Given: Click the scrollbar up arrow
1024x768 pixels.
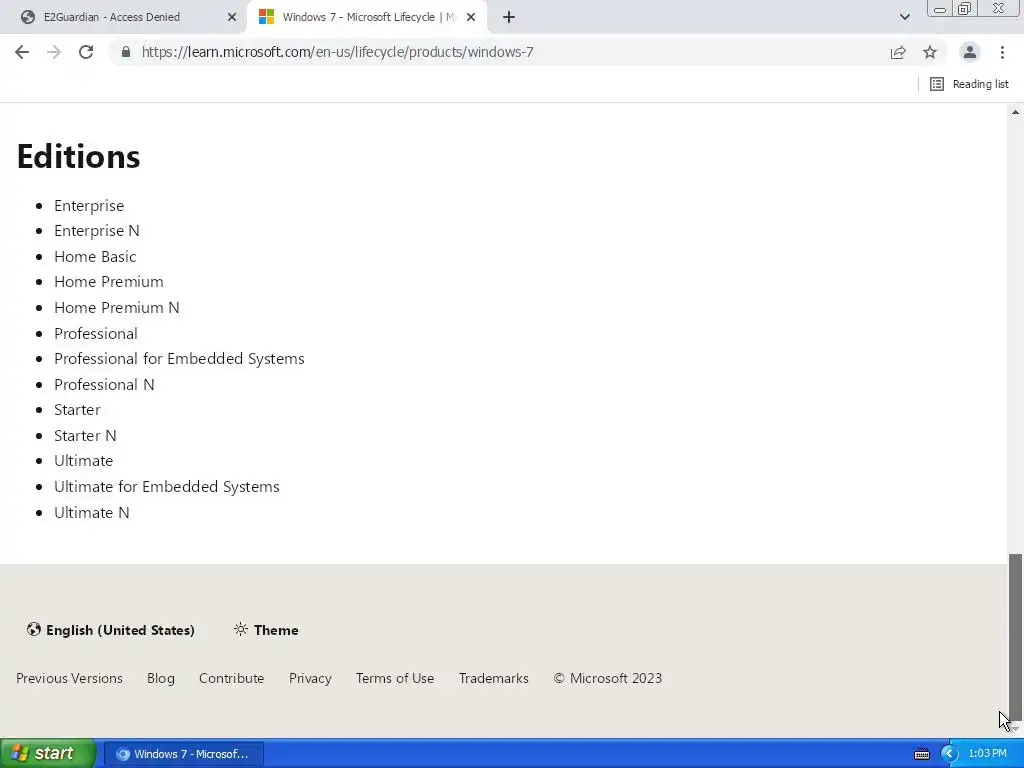Looking at the screenshot, I should click(1015, 112).
